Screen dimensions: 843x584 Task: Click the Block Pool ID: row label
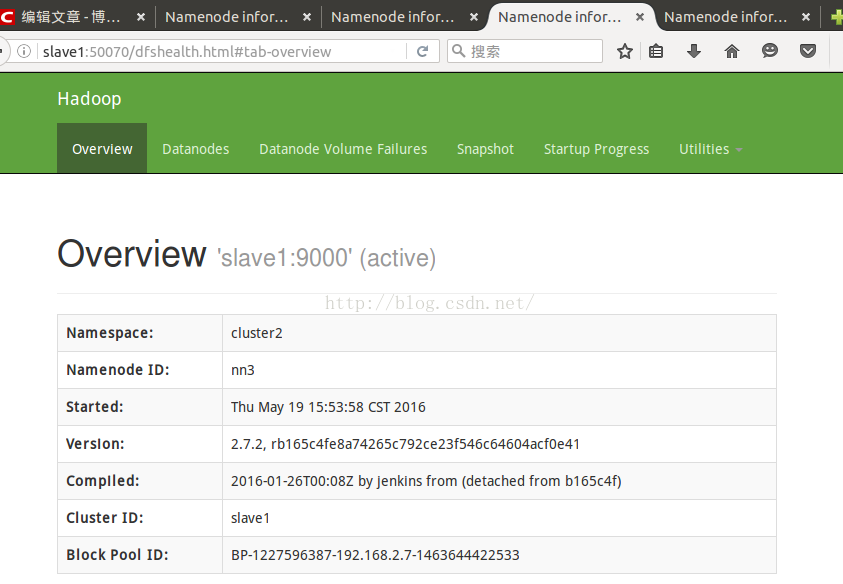click(x=117, y=555)
